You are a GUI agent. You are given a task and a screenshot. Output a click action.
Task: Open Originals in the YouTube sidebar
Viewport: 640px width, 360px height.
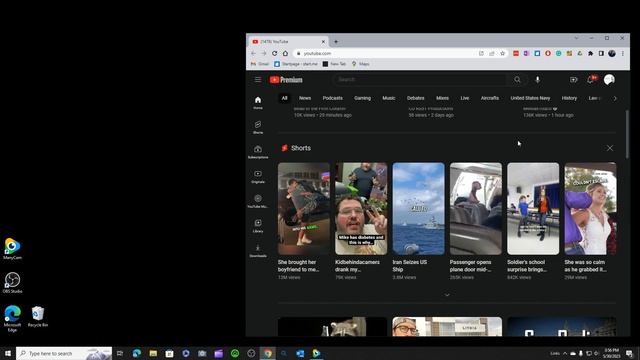(258, 177)
